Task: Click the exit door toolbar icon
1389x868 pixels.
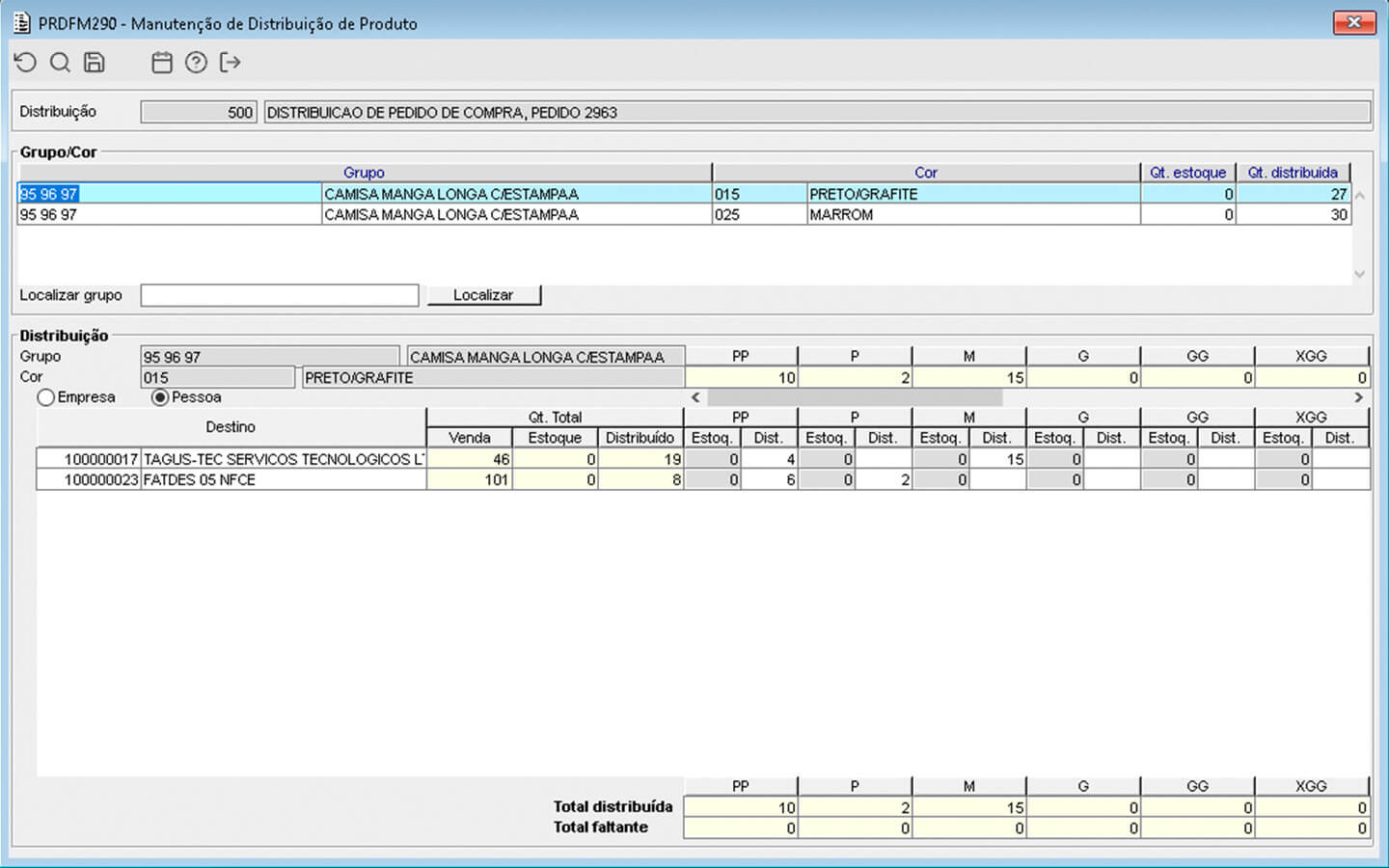Action: [230, 63]
